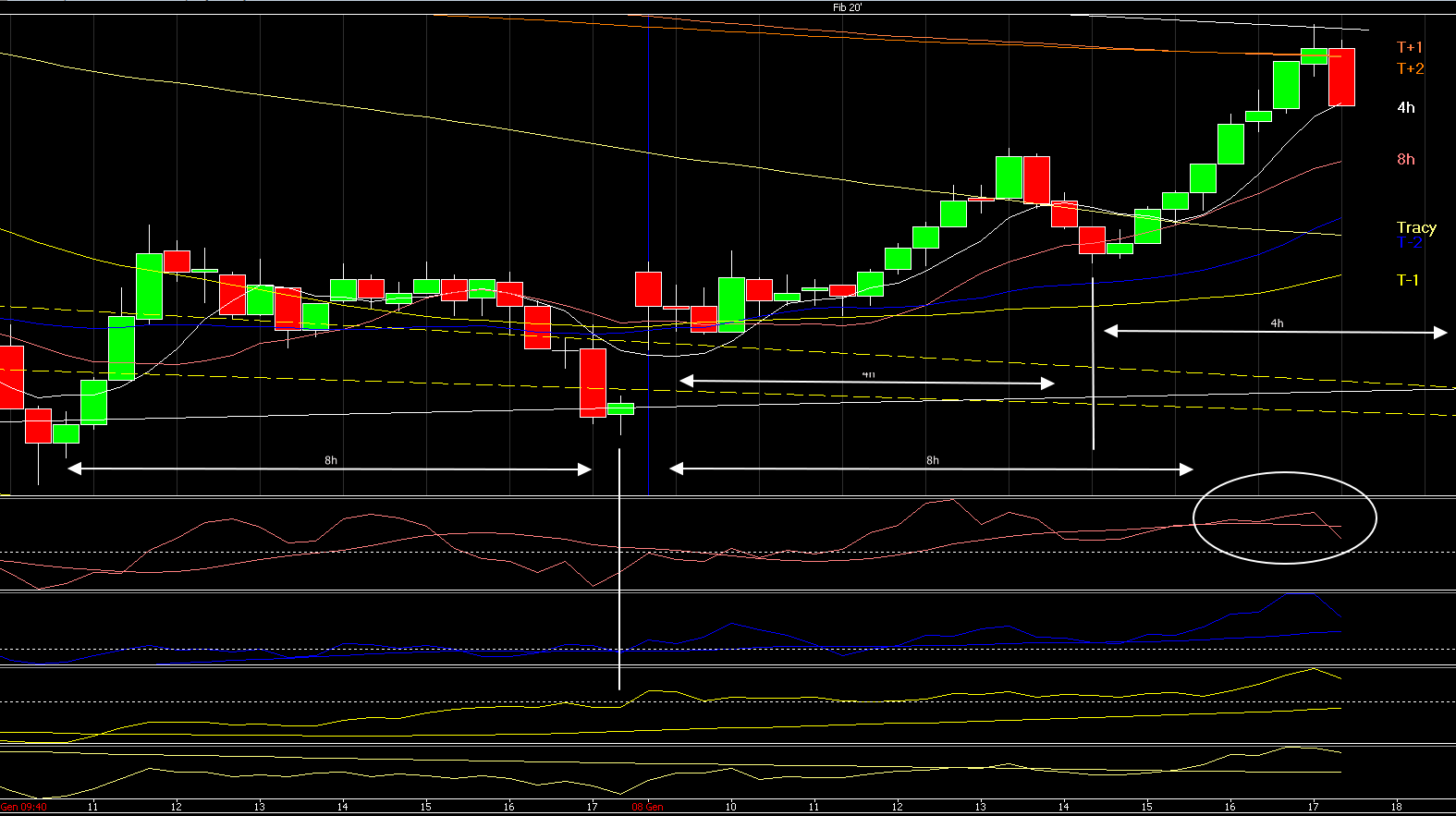Click the "Gen 09:40" time-axis label
Screen dimensions: 1456x816
pos(24,807)
